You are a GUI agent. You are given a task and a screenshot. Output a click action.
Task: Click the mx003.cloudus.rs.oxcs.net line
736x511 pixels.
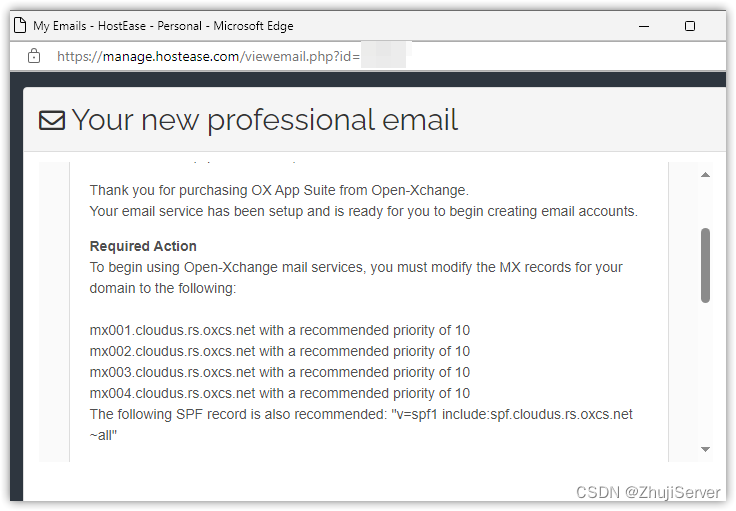pos(280,373)
